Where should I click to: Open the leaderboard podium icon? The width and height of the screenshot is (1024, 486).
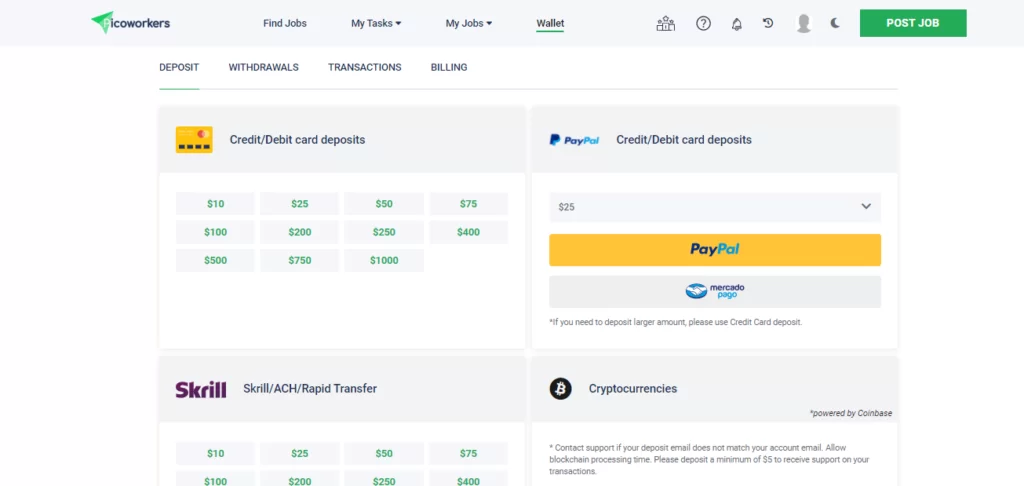coord(665,24)
